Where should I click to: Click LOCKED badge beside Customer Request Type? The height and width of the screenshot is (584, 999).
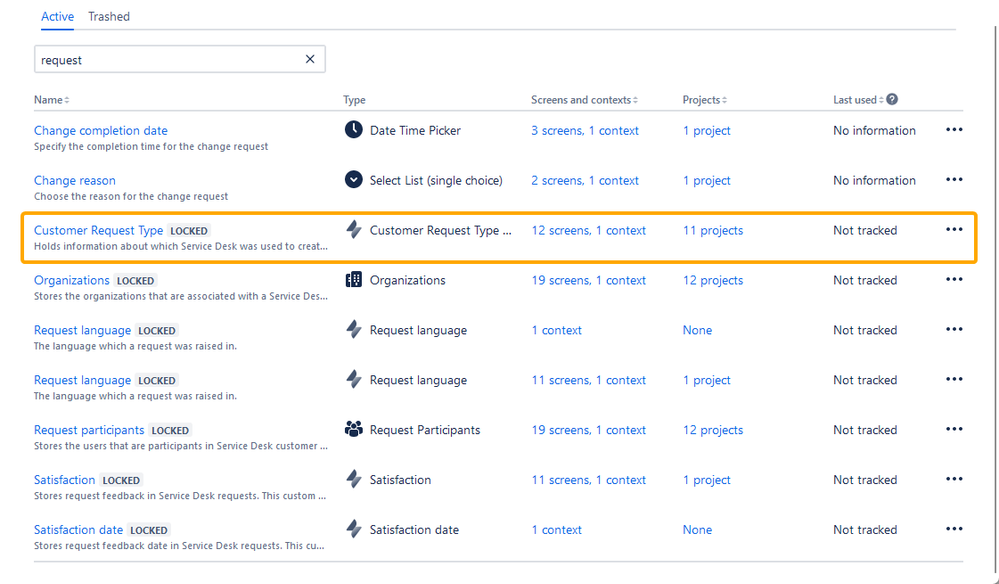click(x=189, y=231)
